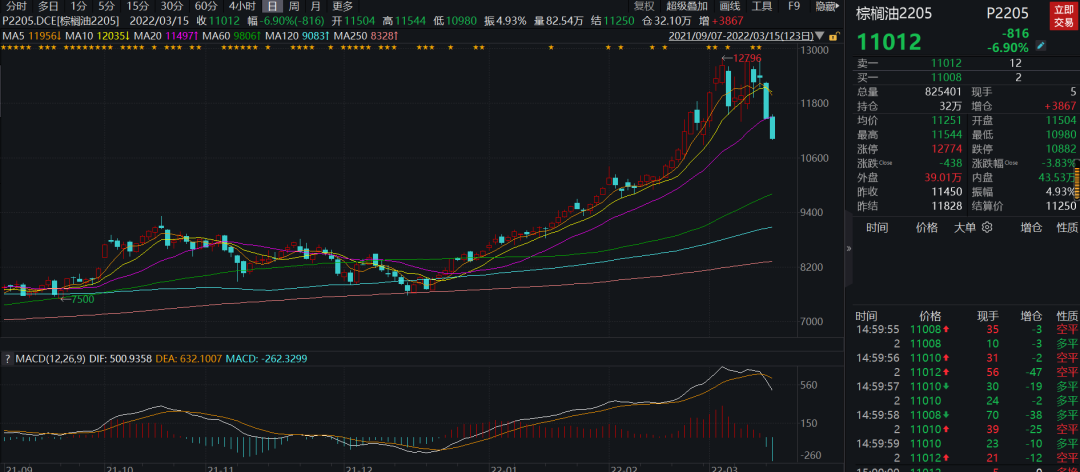Open the gear settings beside 大单
The image size is (1080, 472).
(986, 227)
